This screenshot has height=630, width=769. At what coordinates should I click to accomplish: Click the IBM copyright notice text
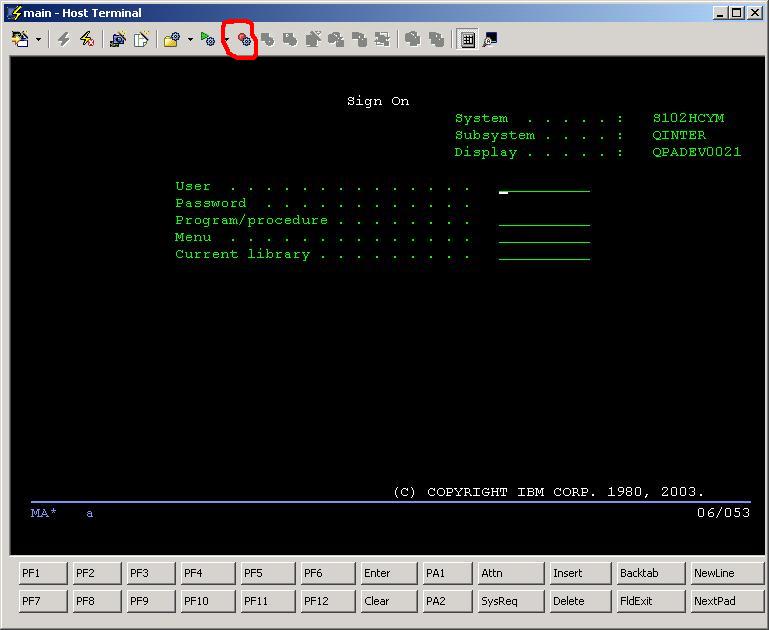[548, 492]
